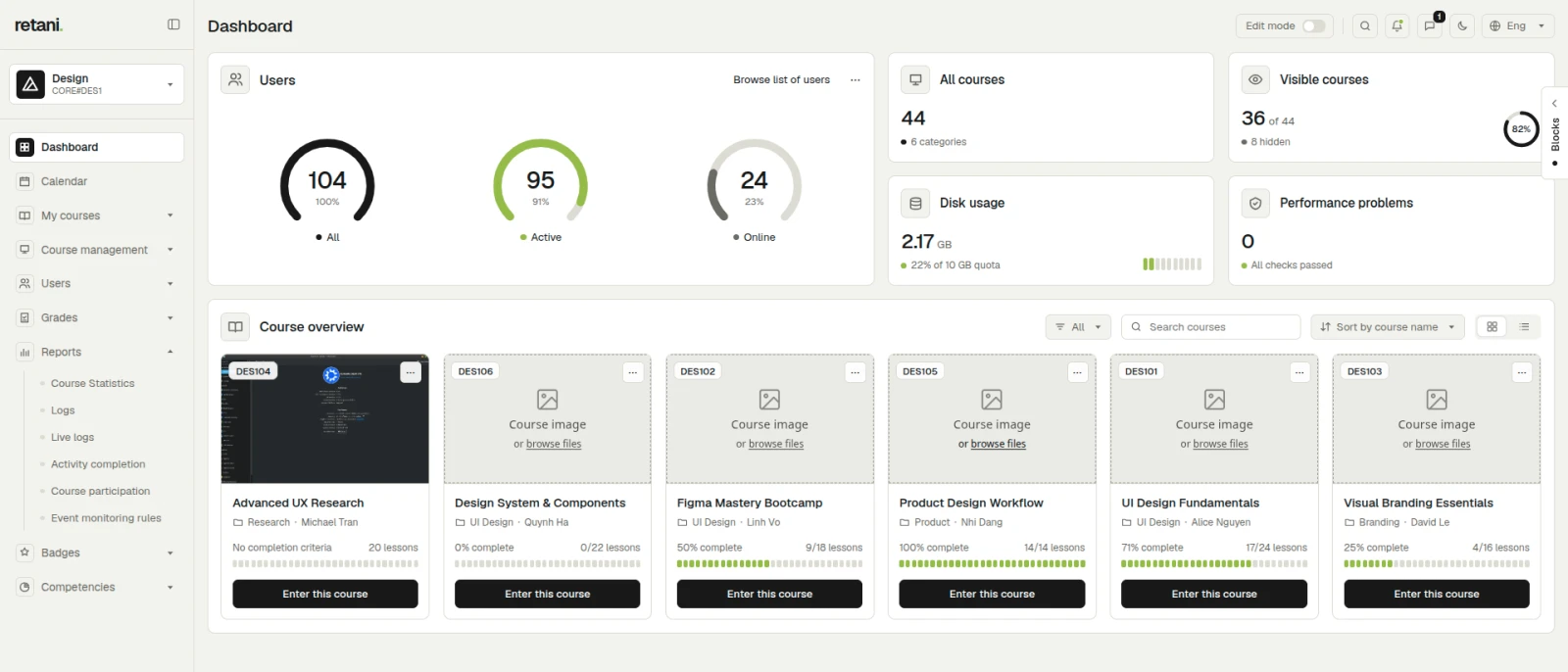Open the DES104 course options menu
This screenshot has width=1568, height=672.
click(411, 372)
